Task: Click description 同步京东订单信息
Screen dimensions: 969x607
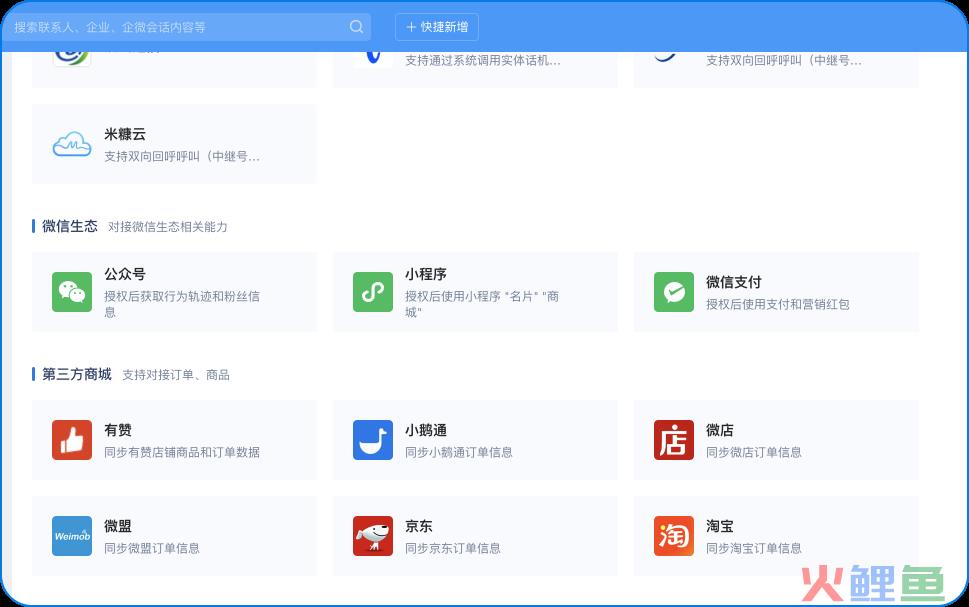Action: click(x=452, y=548)
